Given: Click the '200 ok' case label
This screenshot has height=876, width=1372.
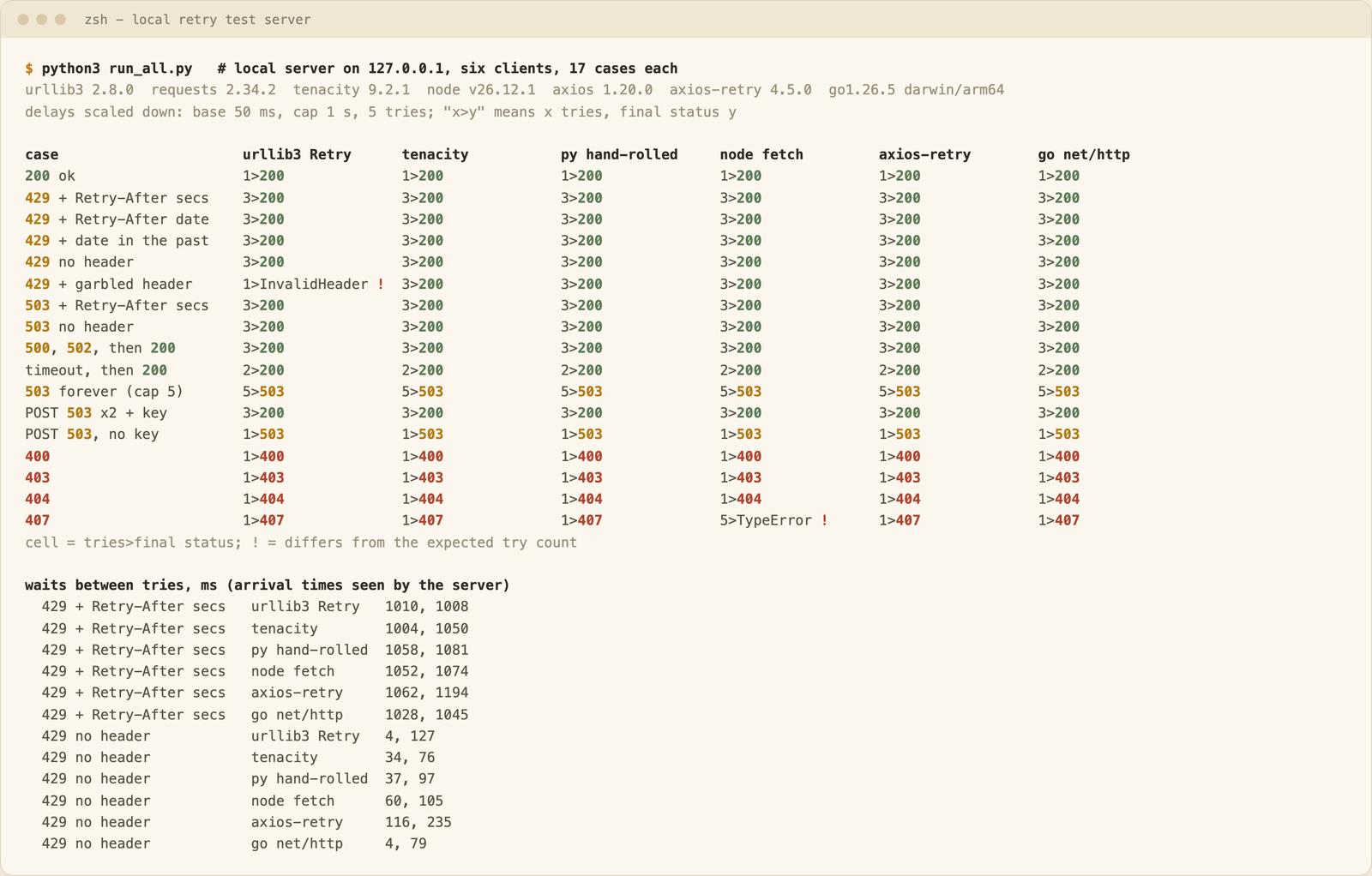Looking at the screenshot, I should point(50,176).
